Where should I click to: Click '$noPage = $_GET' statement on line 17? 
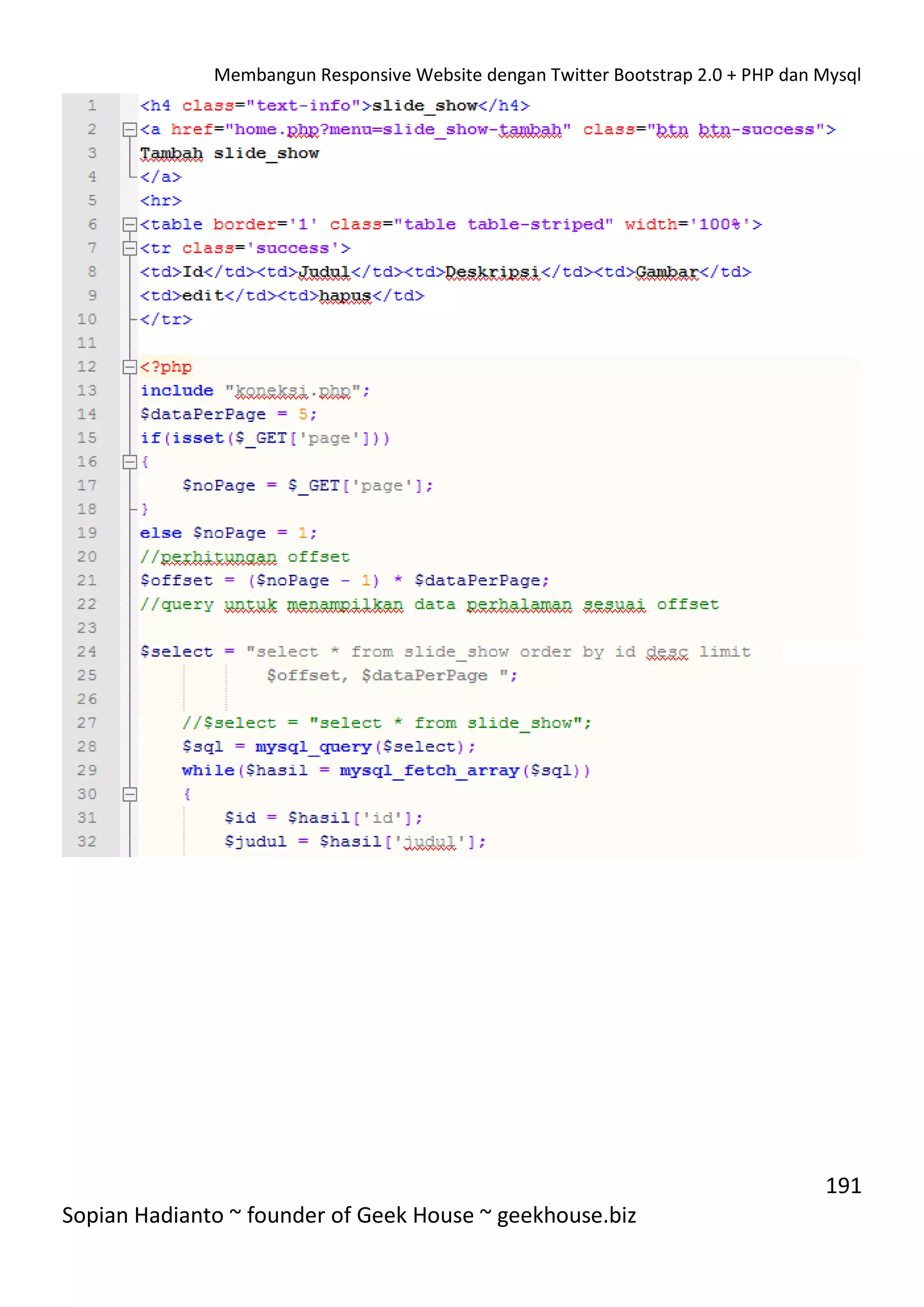tap(308, 486)
